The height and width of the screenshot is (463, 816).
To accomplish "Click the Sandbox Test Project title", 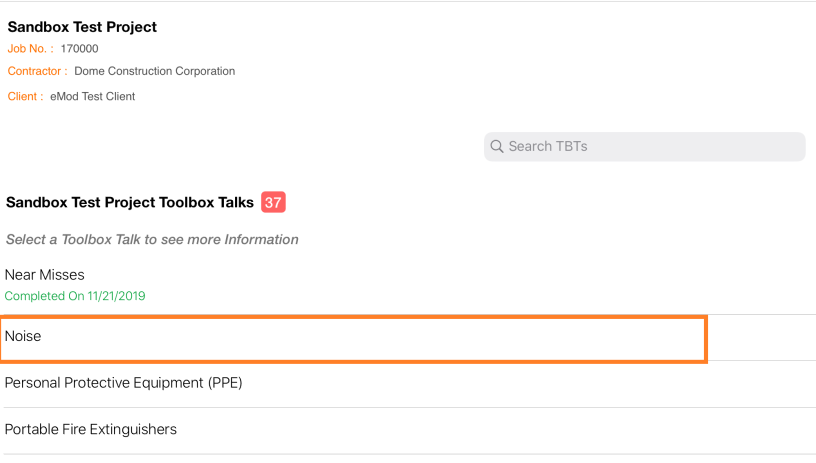I will pyautogui.click(x=82, y=27).
